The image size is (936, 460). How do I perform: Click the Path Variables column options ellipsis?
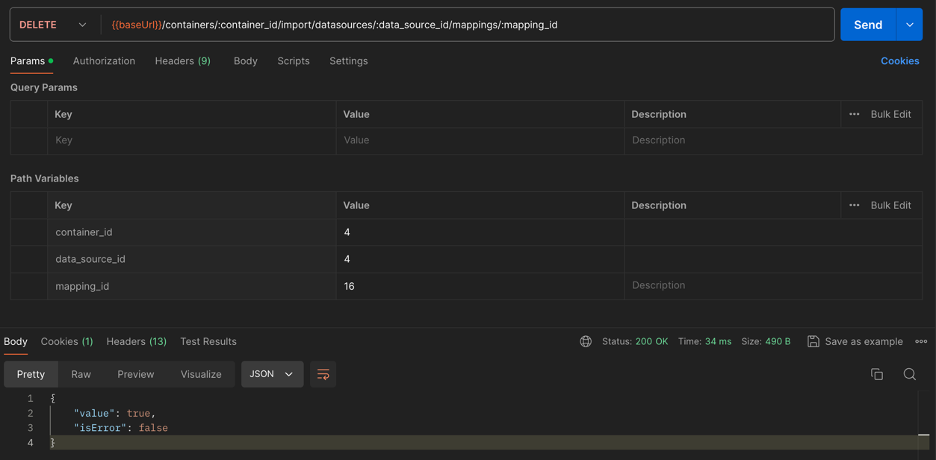coord(854,205)
